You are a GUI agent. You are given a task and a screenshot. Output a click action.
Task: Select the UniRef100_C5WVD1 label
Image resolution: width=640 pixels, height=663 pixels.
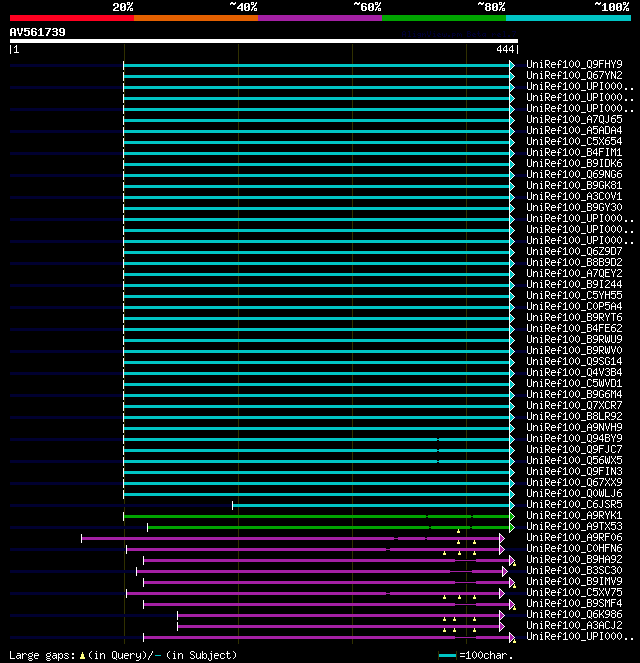click(574, 383)
